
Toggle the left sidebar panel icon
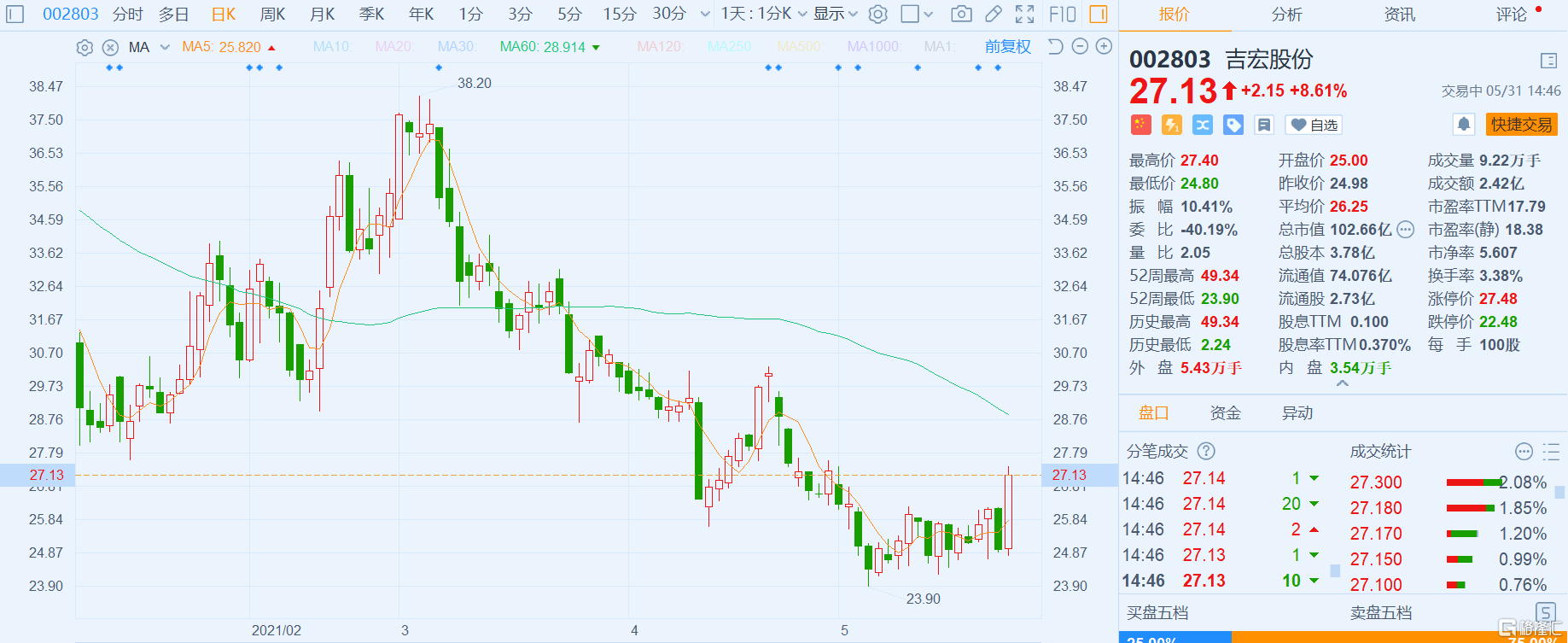coord(16,14)
